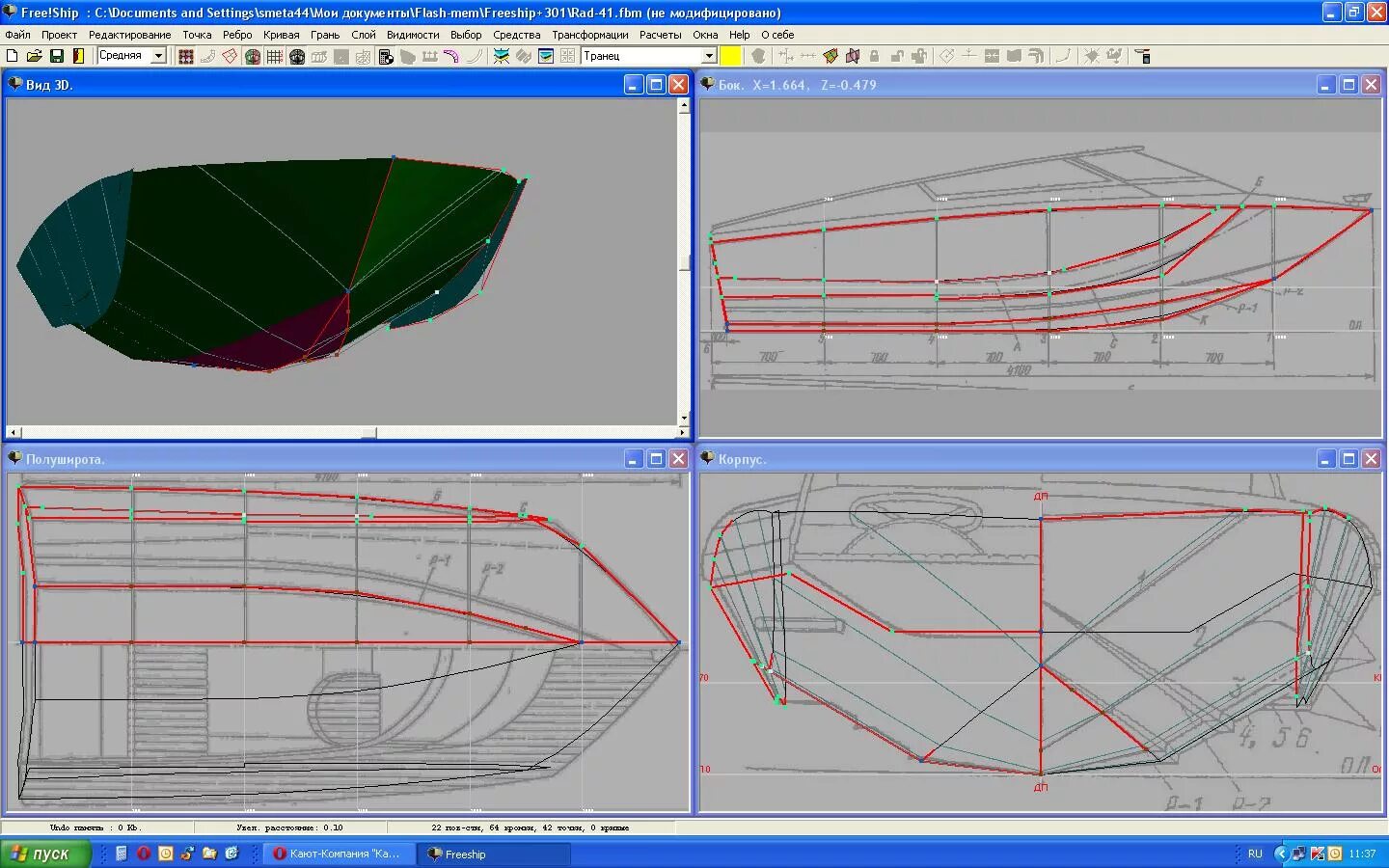Click the pink mirror planes icon
This screenshot has width=1389, height=868.
click(x=853, y=56)
